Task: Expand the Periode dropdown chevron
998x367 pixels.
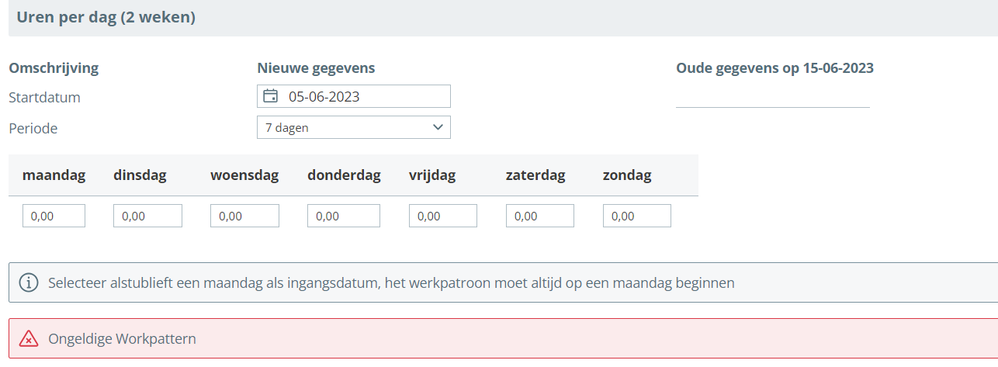Action: pos(437,127)
